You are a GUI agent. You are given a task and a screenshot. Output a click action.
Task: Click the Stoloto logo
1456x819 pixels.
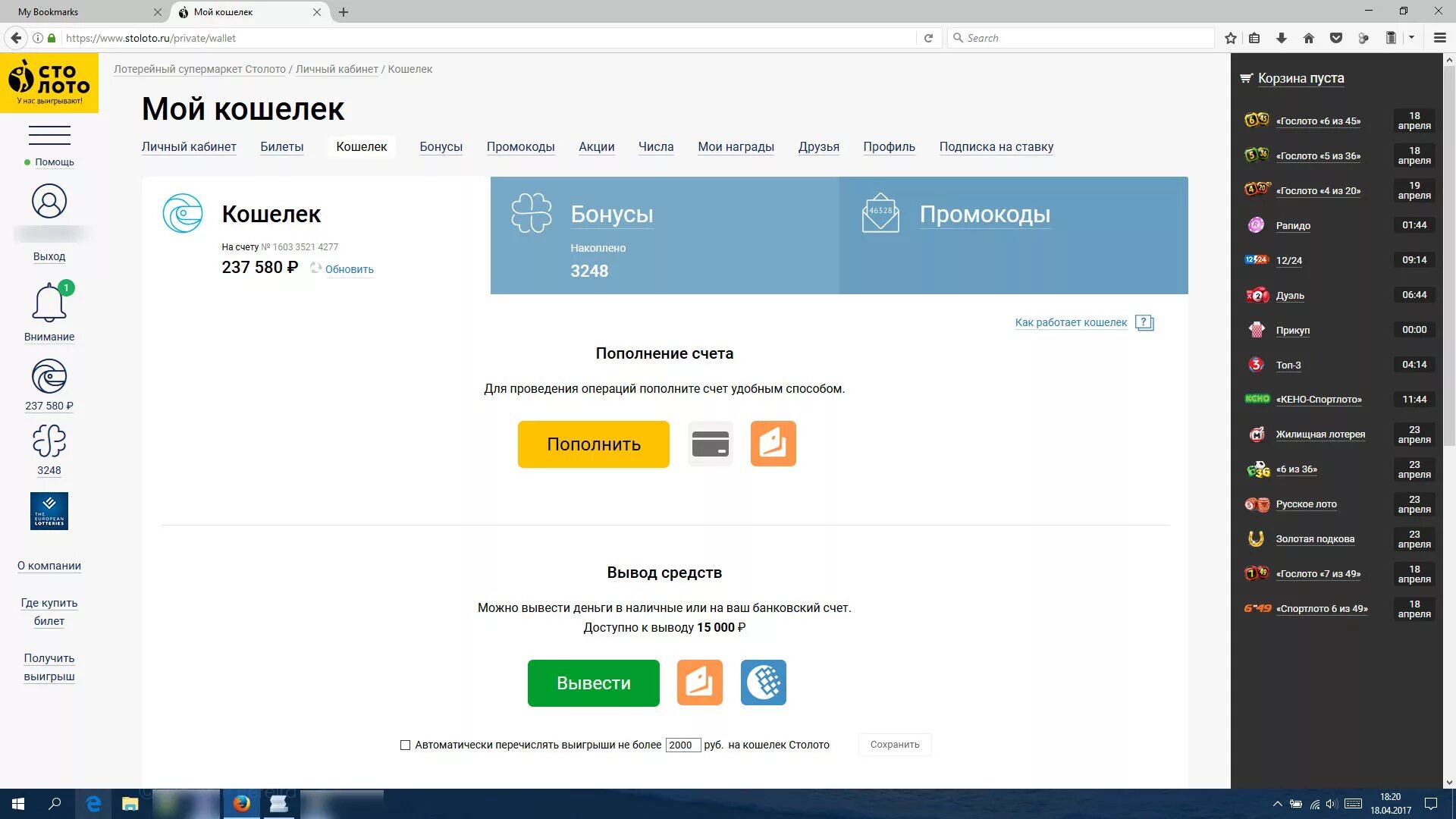coord(49,83)
